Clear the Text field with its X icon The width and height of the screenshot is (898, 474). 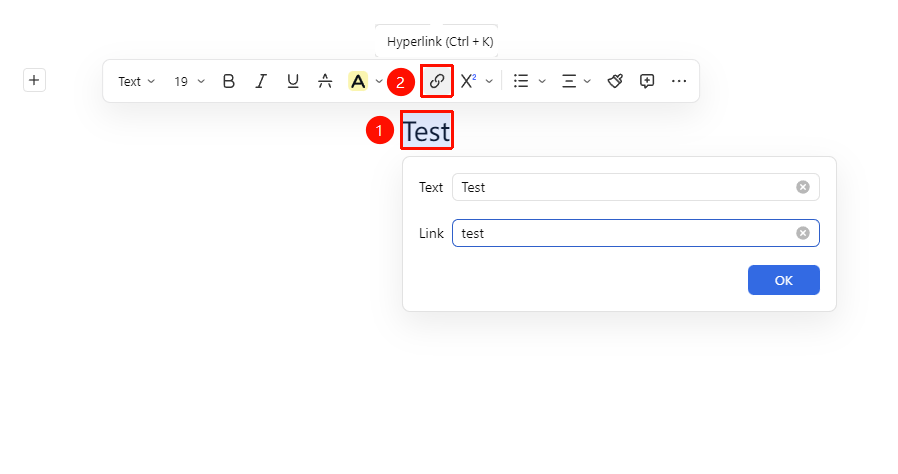803,187
